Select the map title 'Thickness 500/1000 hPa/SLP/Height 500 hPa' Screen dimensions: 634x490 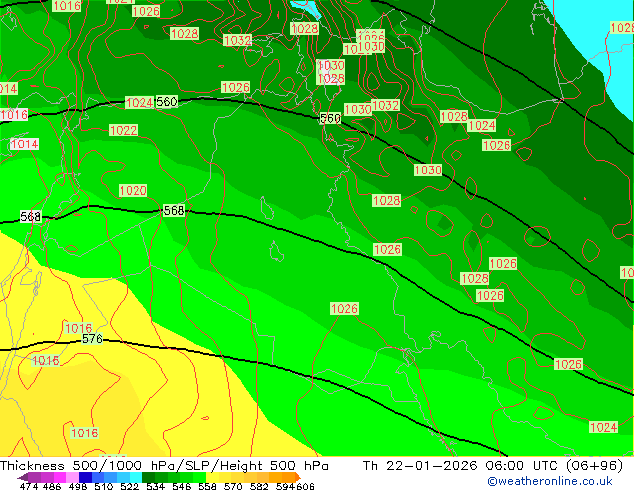(164, 466)
